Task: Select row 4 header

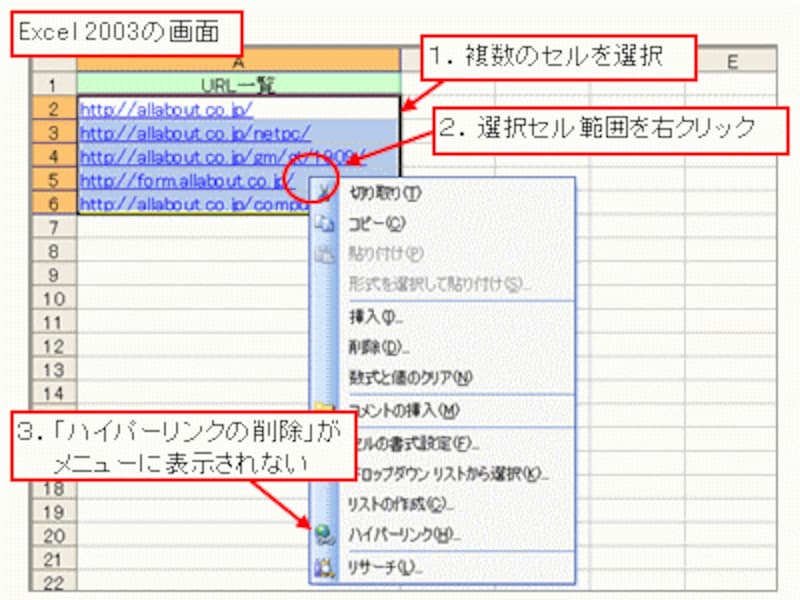Action: (x=54, y=156)
